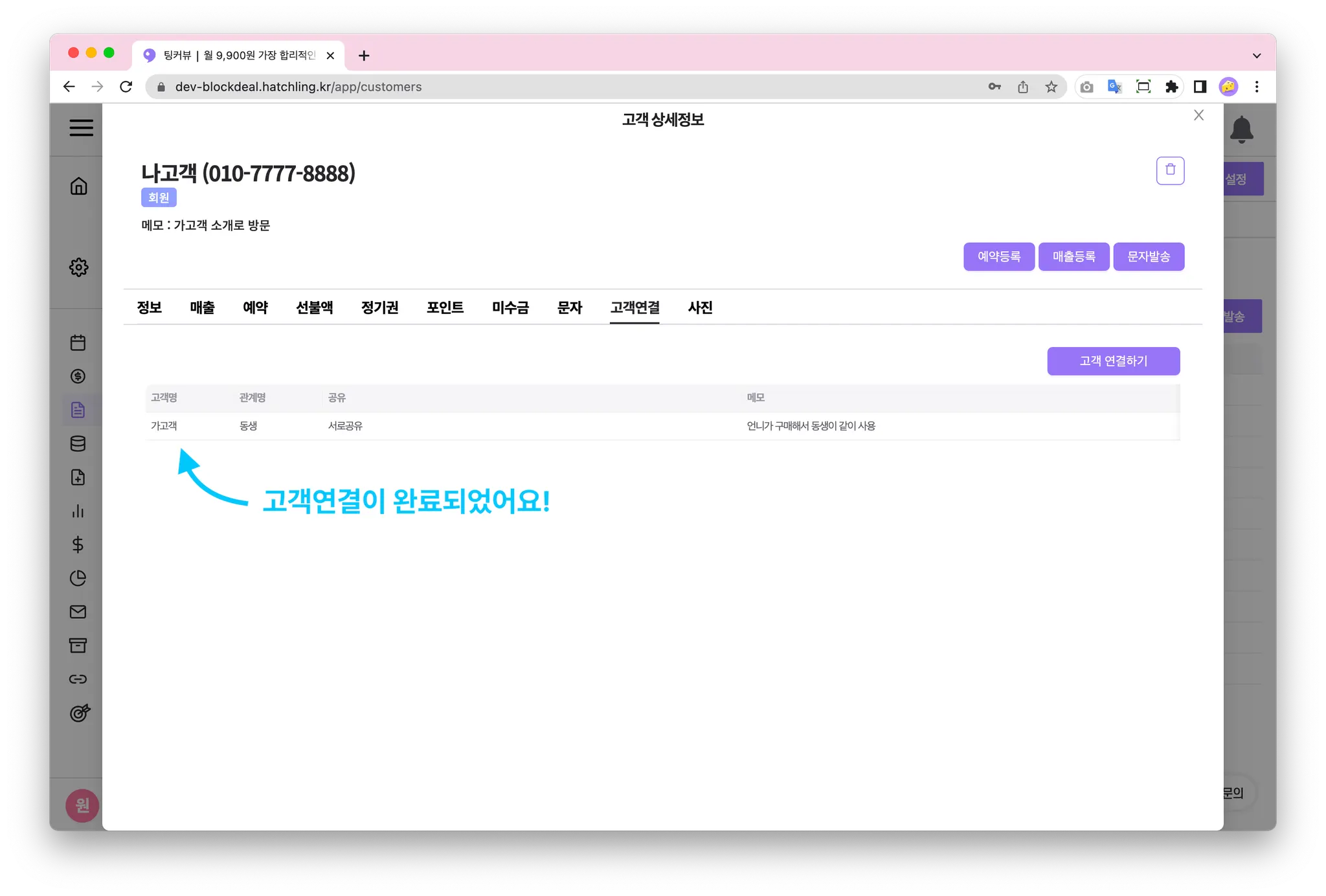
Task: Click the link chain sidebar icon
Action: tap(78, 679)
